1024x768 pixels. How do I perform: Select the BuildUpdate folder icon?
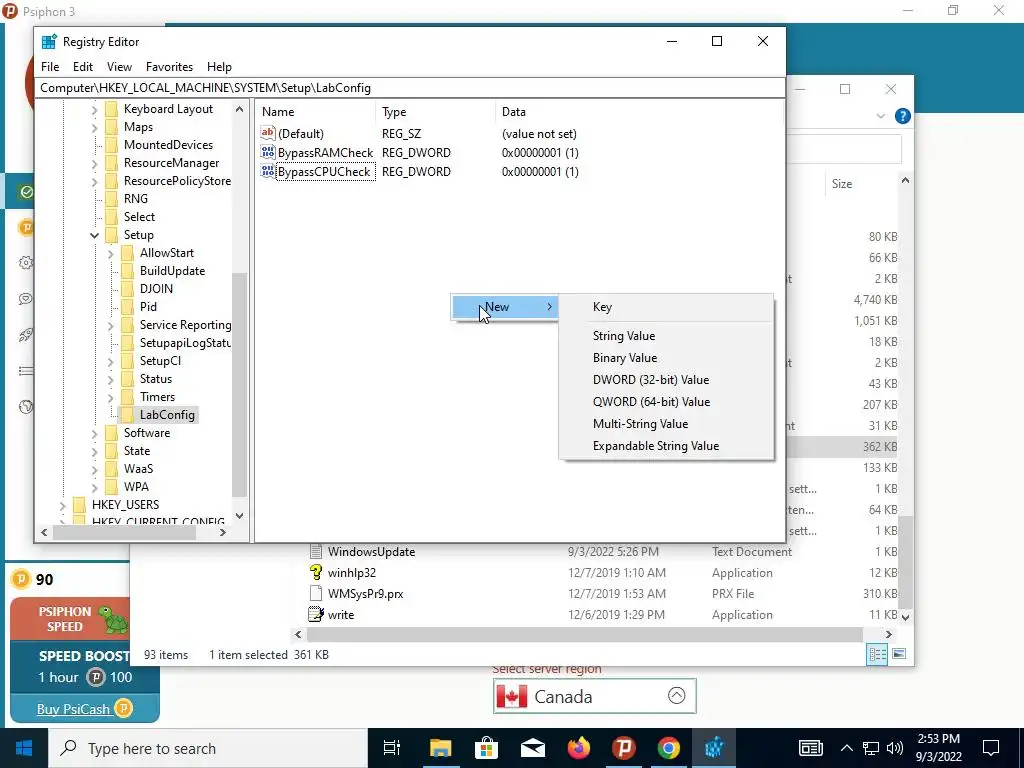pos(128,271)
